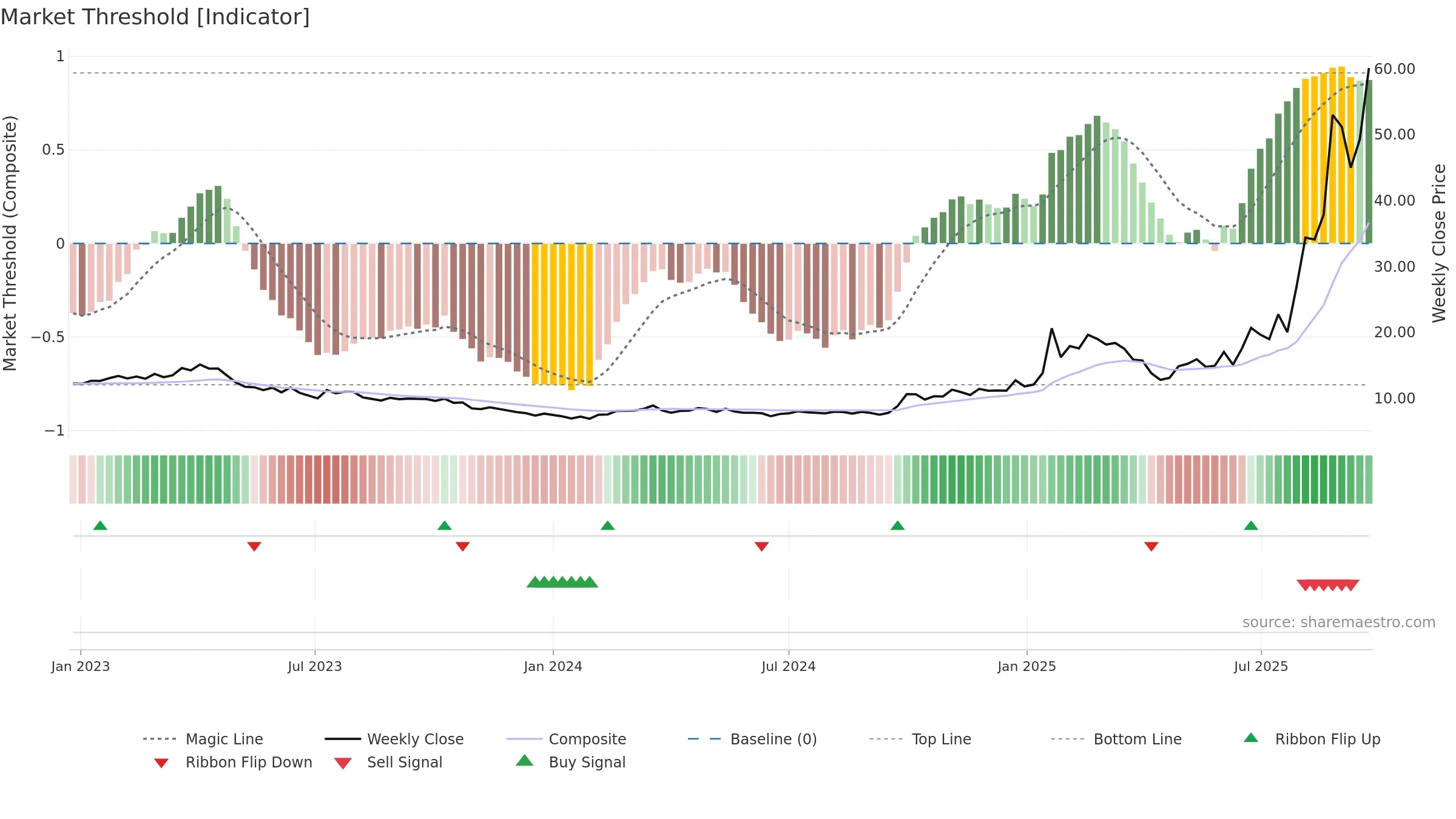Click the green flip-up marker before Jul 2025
The height and width of the screenshot is (819, 1456).
pos(1251,525)
